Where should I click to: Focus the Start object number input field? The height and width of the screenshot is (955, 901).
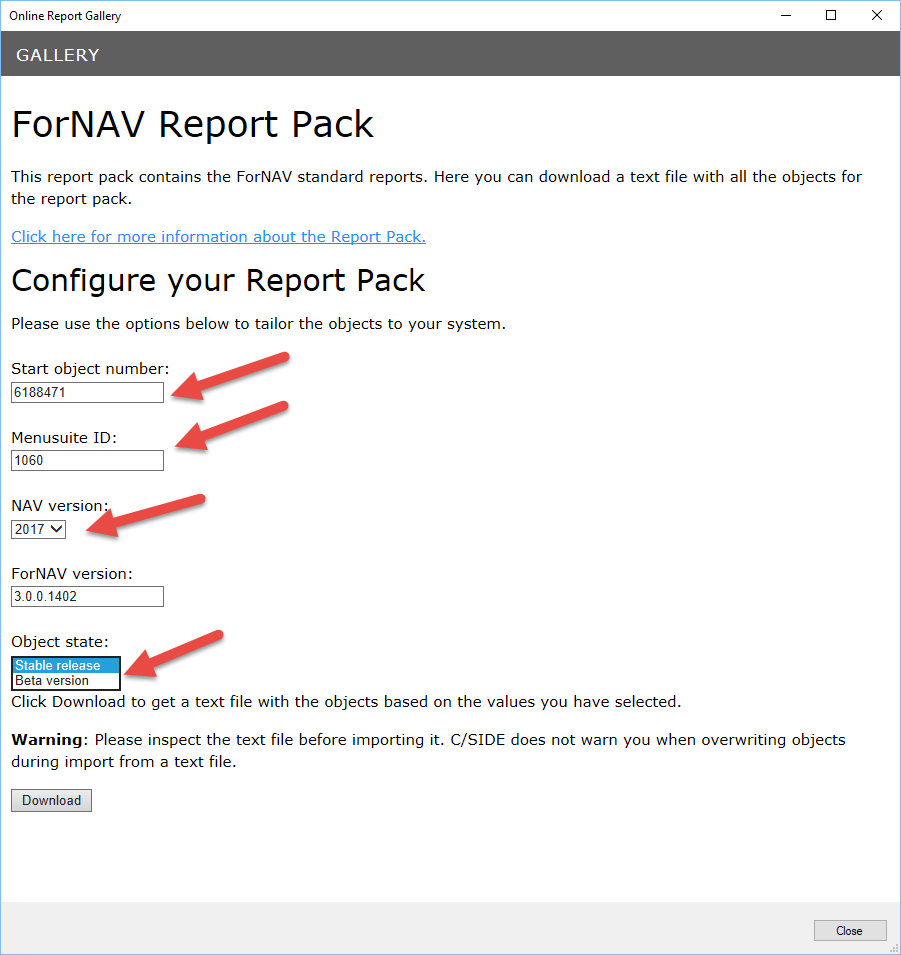tap(87, 393)
